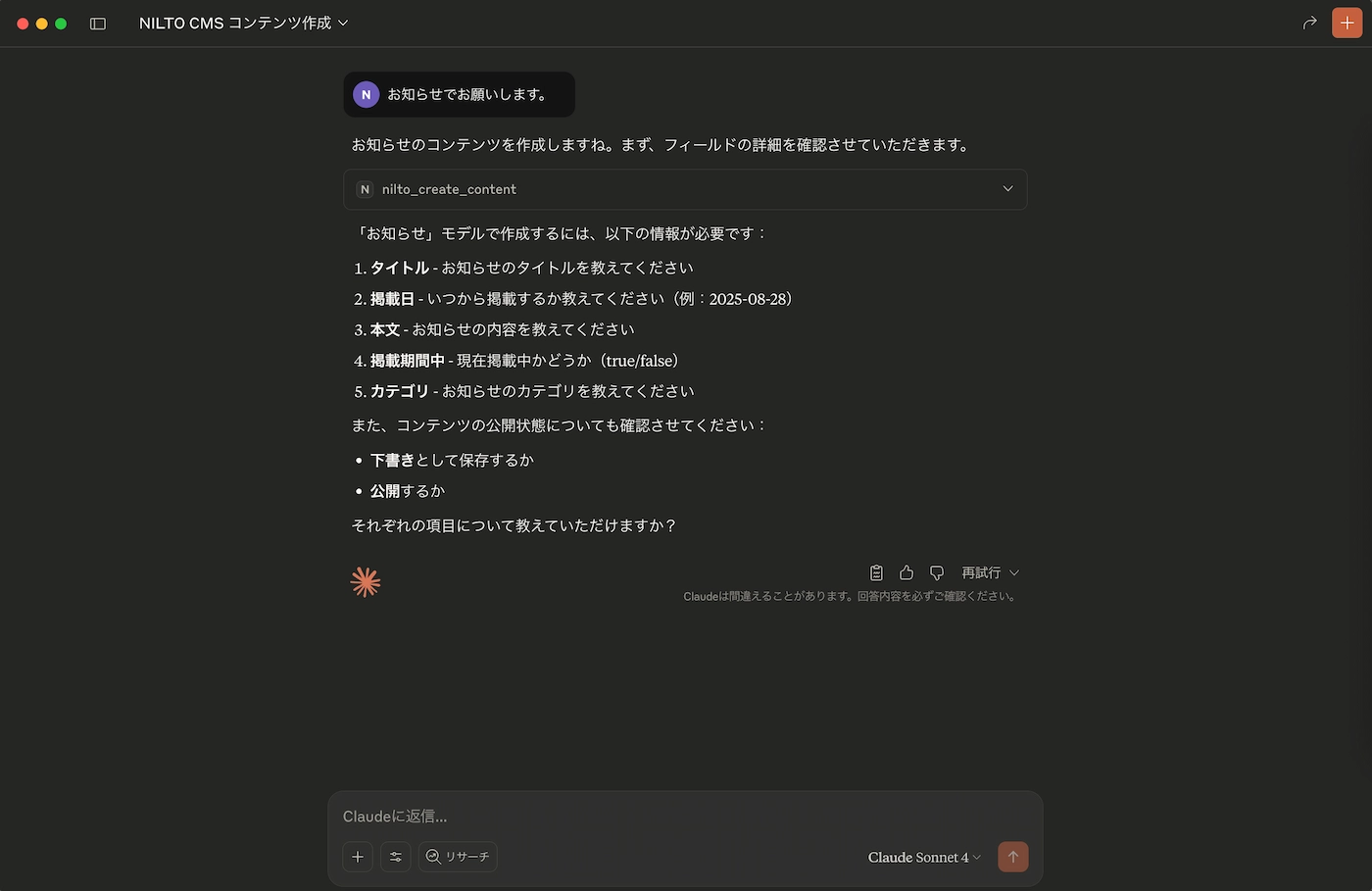Click the orange Claude starburst logo
Image resolution: width=1372 pixels, height=891 pixels.
(366, 582)
